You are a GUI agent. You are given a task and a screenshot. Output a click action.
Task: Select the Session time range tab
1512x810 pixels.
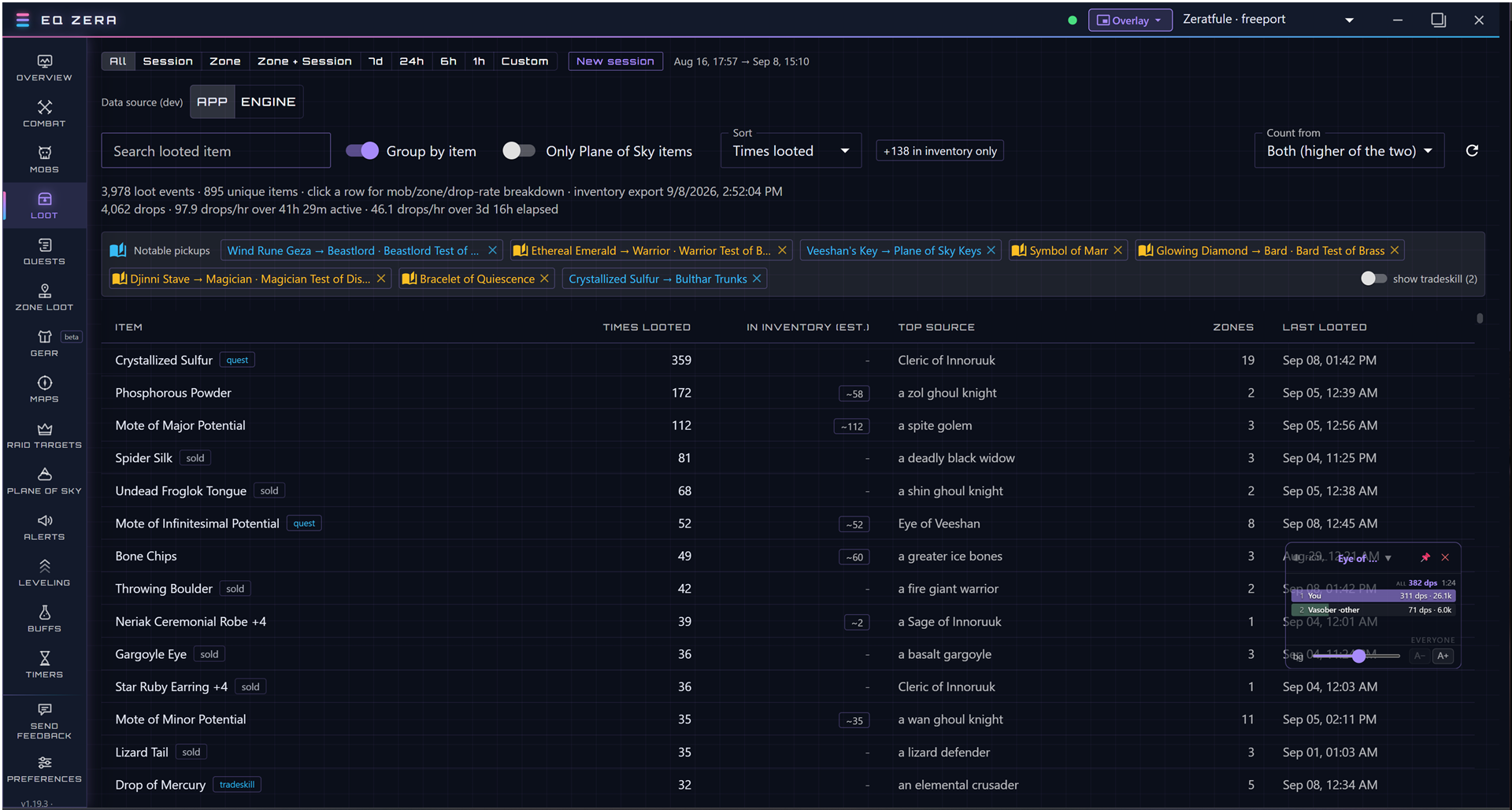(x=168, y=61)
